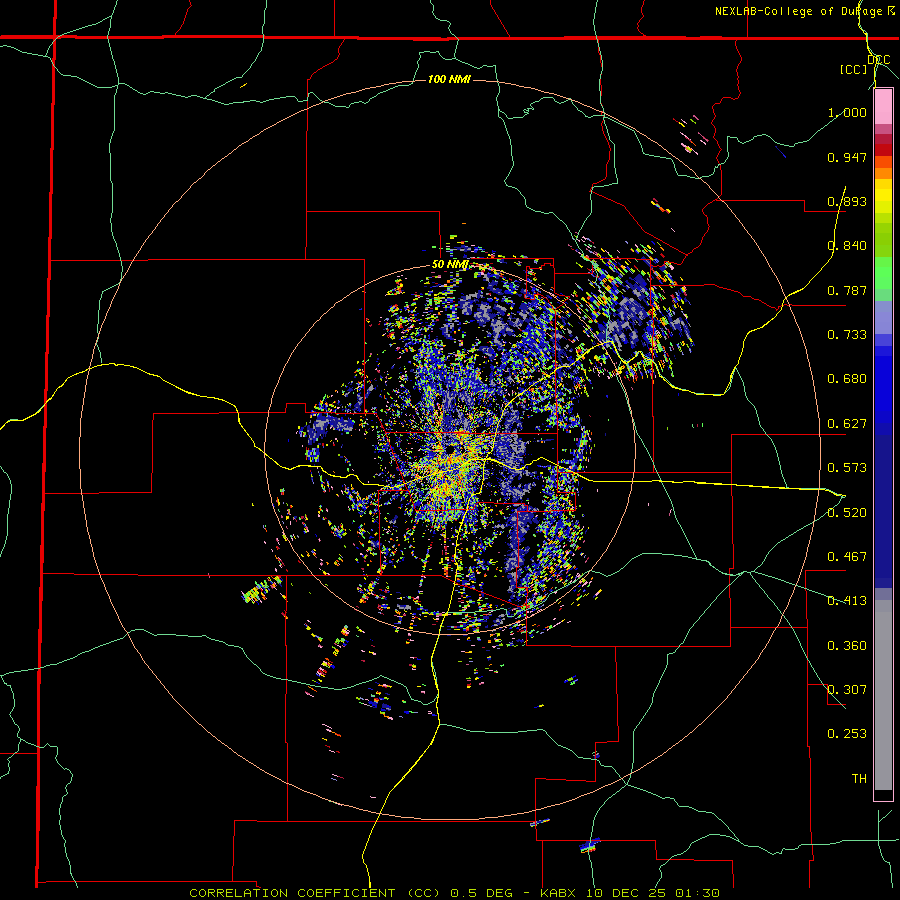Click the CORRELATION COEFFICIENT (CC) 0.5 DEG caption
Image resolution: width=900 pixels, height=900 pixels.
point(351,893)
